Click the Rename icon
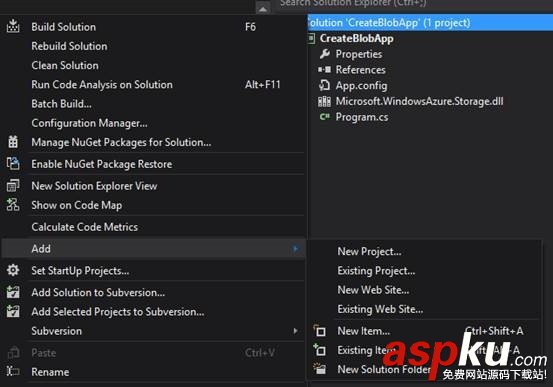 [x=13, y=371]
